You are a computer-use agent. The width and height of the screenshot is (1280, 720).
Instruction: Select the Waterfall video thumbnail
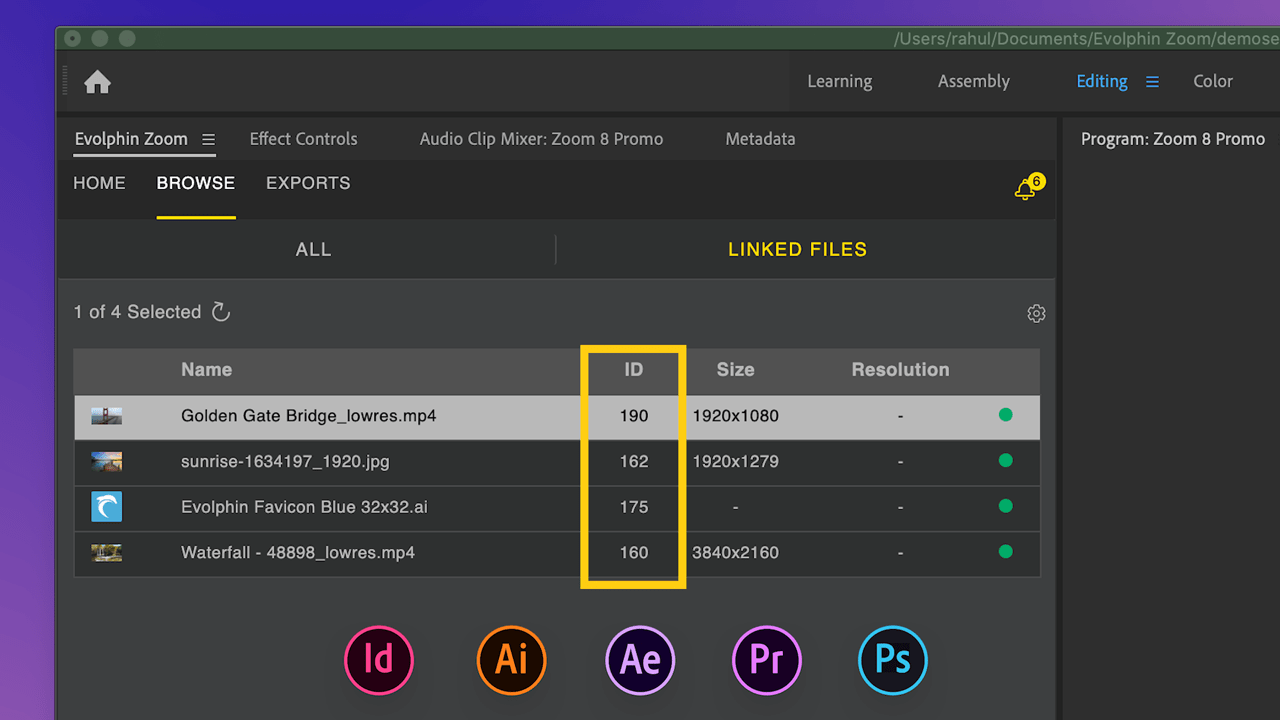coord(106,552)
